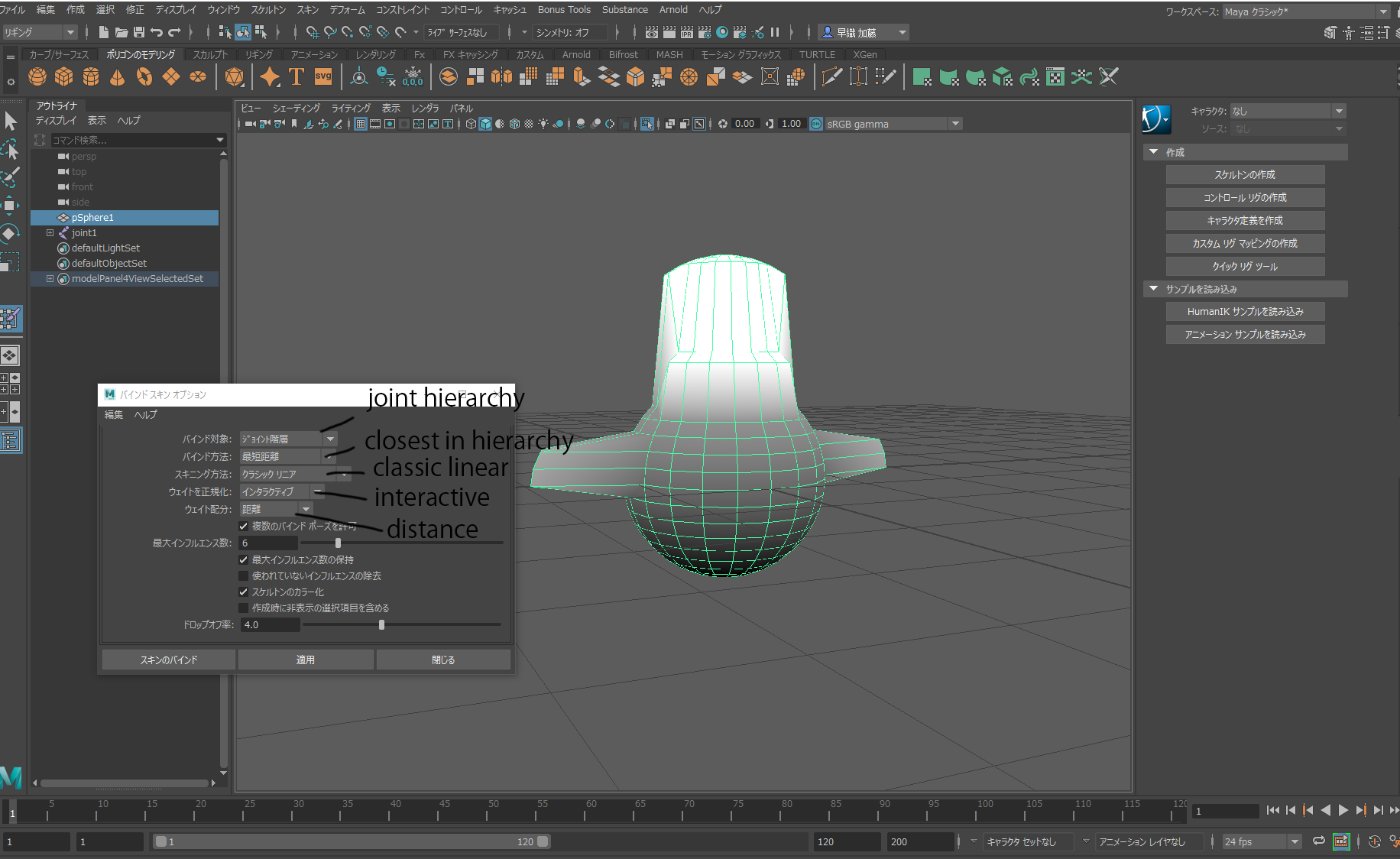Image resolution: width=1400 pixels, height=859 pixels.
Task: Open the スキニング方法 dropdown
Action: (296, 474)
